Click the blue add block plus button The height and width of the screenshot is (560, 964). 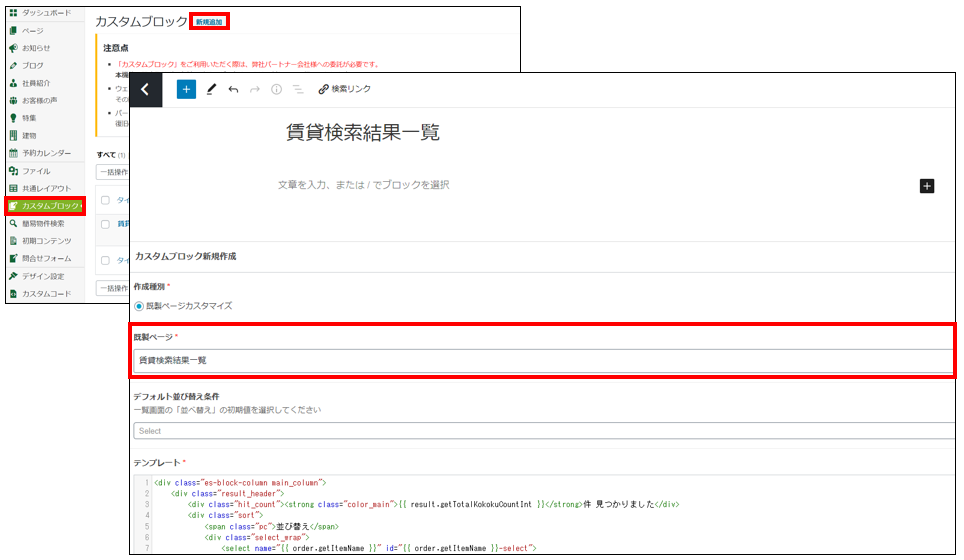[x=186, y=89]
